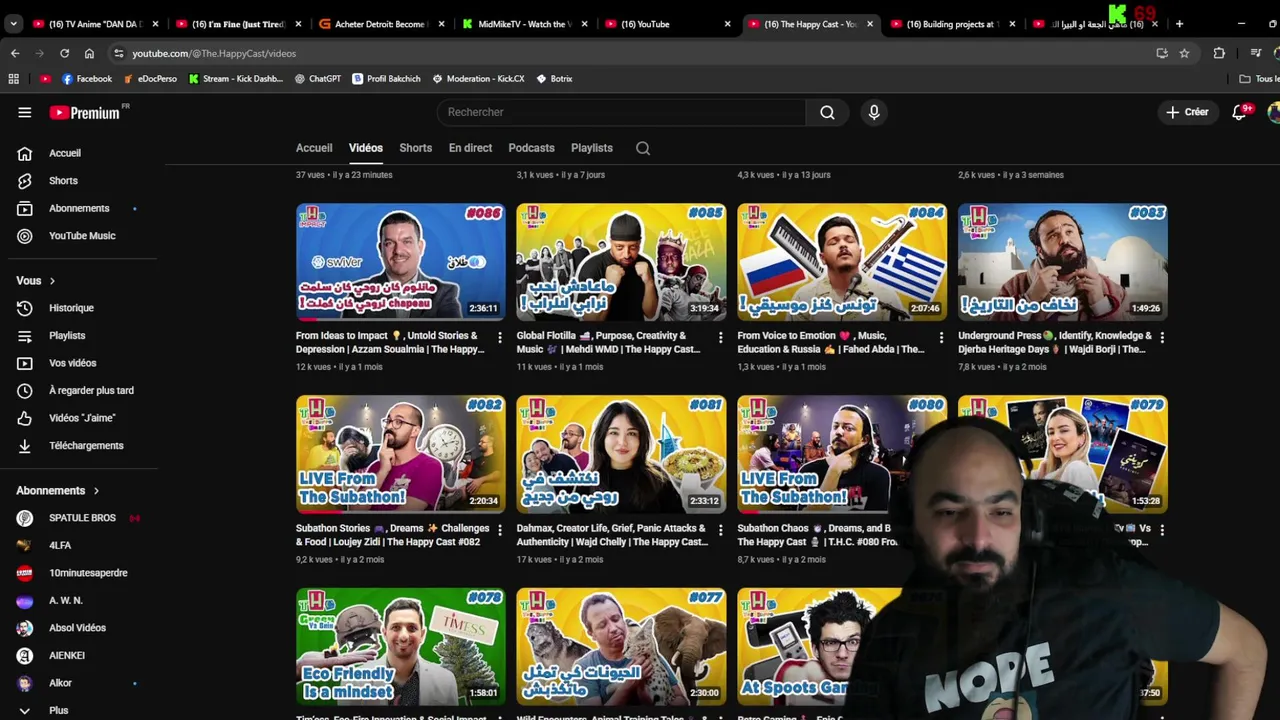The width and height of the screenshot is (1280, 720).
Task: Click in the Rechercher search field
Action: pos(621,112)
